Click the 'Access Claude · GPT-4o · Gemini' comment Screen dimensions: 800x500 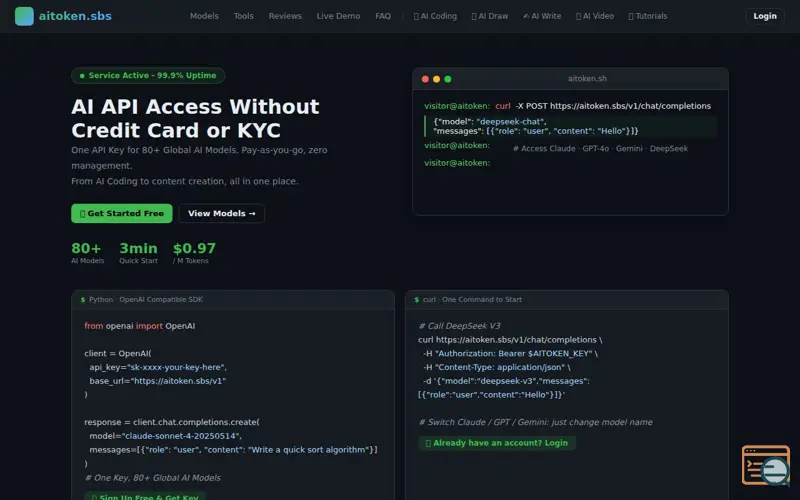(x=601, y=148)
